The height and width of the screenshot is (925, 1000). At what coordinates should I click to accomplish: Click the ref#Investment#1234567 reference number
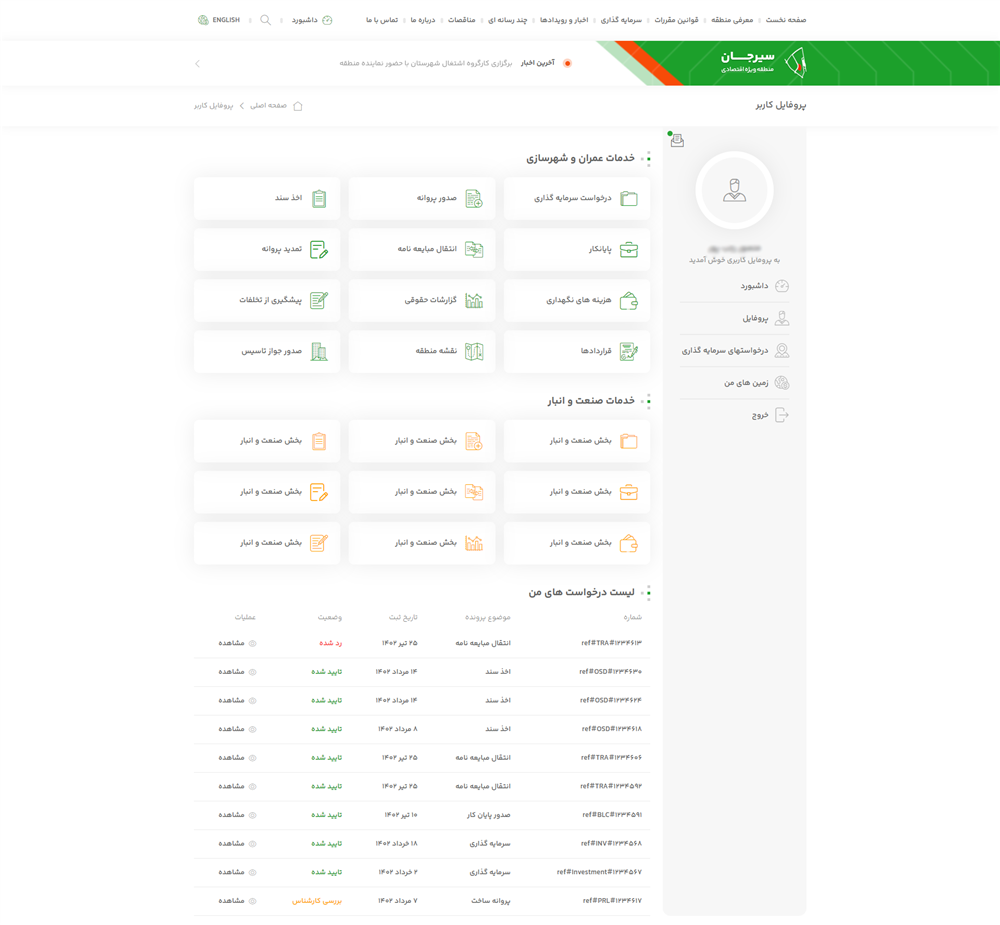point(599,872)
